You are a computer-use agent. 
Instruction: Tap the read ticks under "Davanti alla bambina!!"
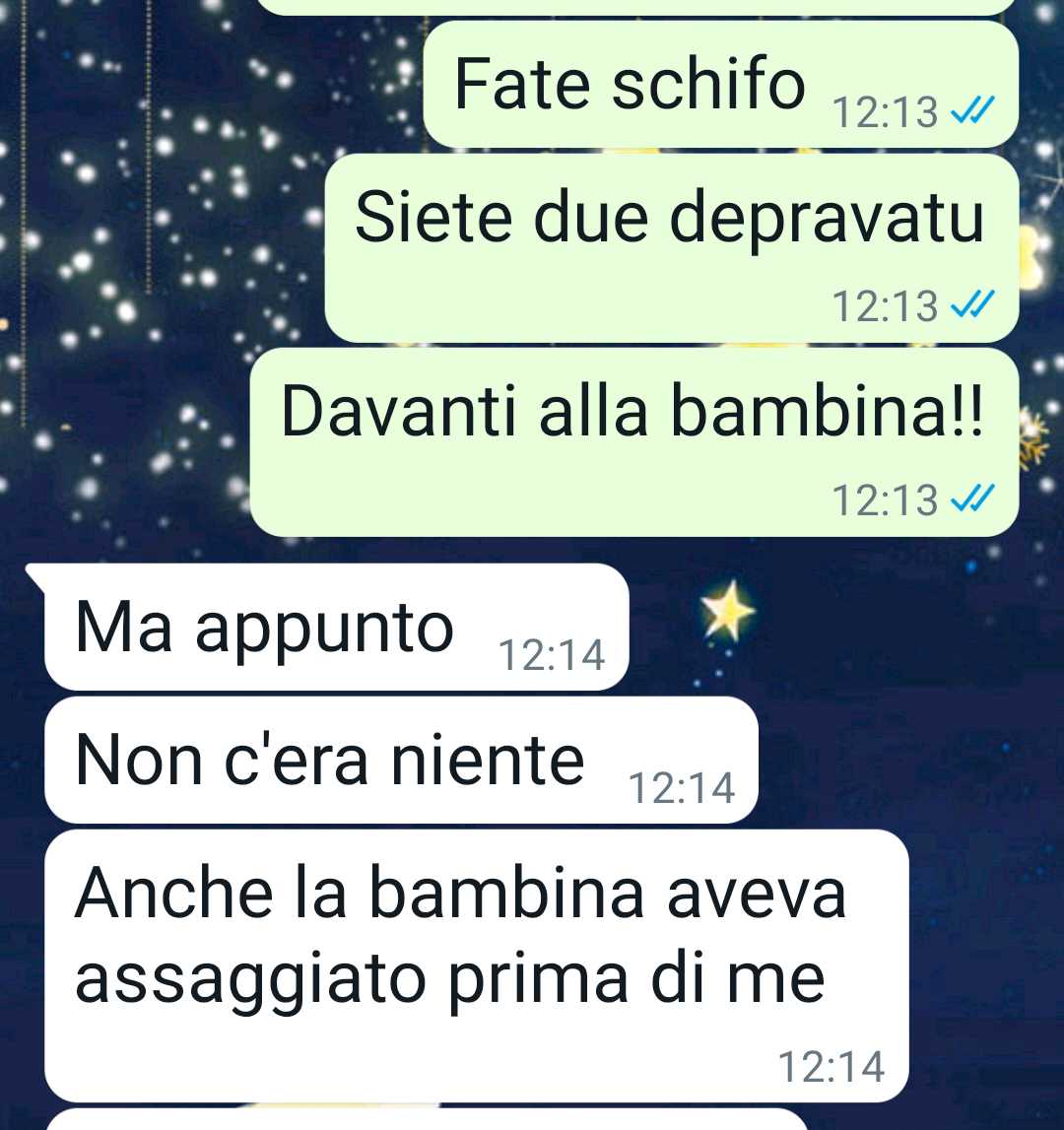pyautogui.click(x=972, y=498)
